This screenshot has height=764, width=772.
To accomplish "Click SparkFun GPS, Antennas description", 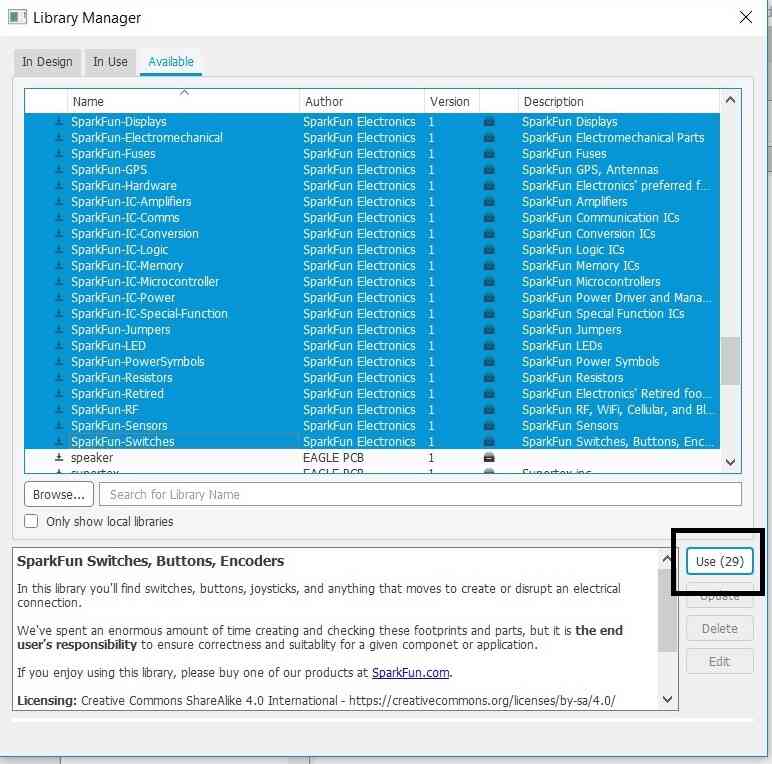I will pos(590,170).
